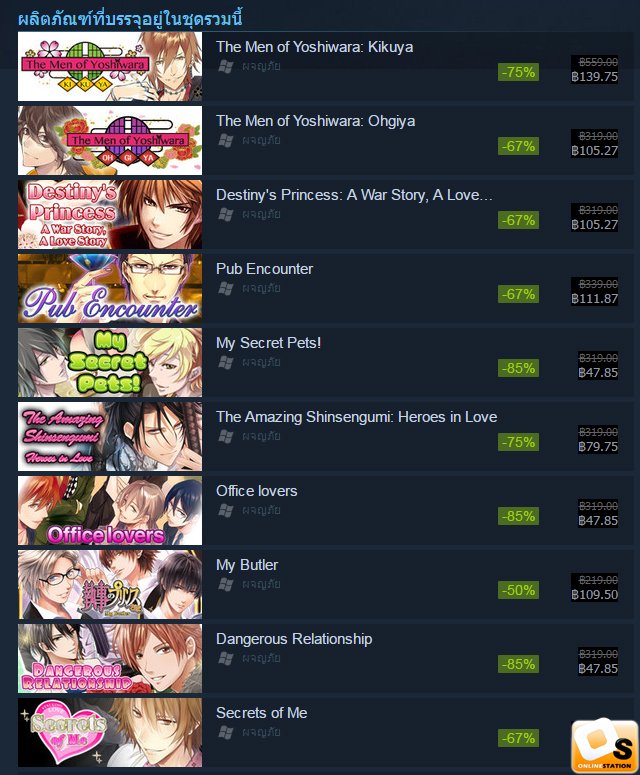Click Windows platform icon under Secrets of Me

coord(226,732)
